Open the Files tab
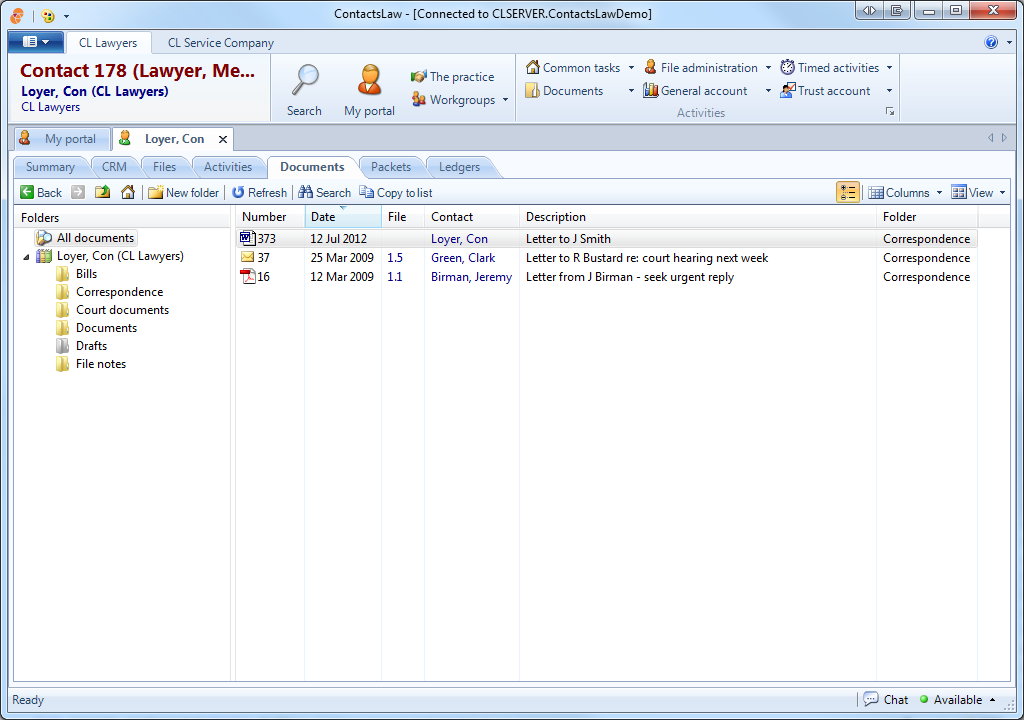Screen dimensions: 1024x720 point(165,167)
